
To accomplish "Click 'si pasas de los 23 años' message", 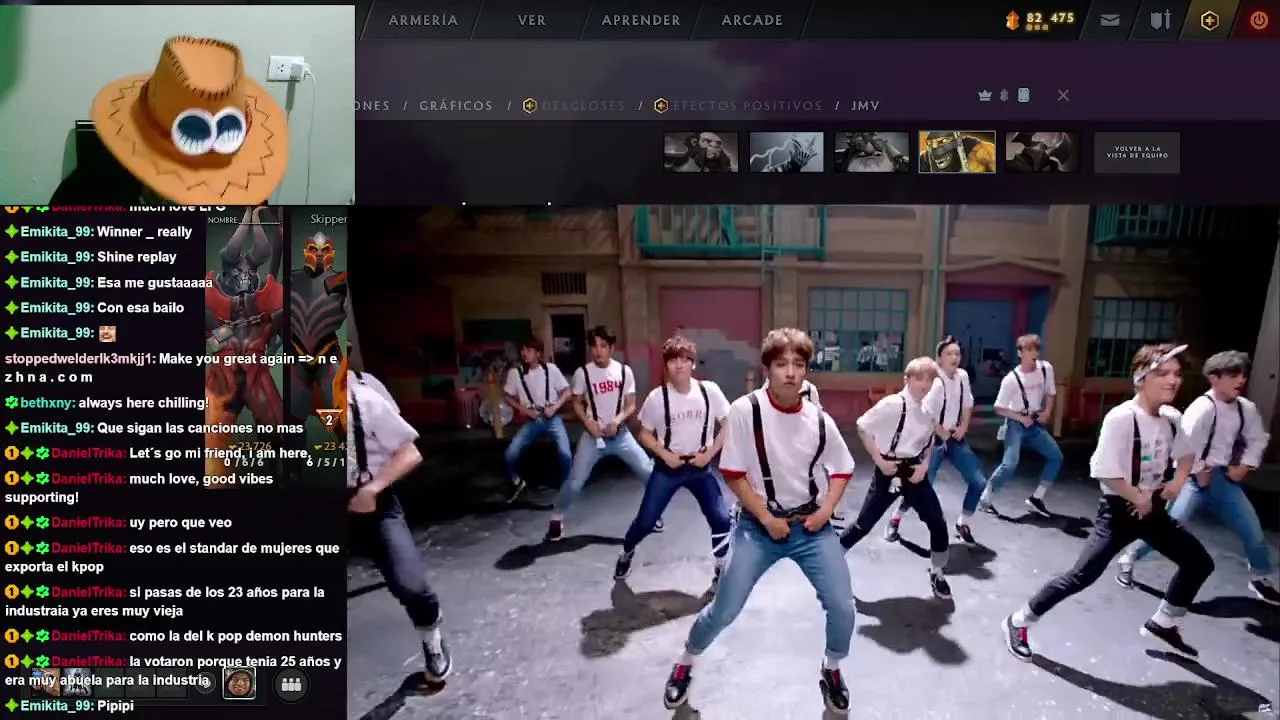I will point(165,601).
